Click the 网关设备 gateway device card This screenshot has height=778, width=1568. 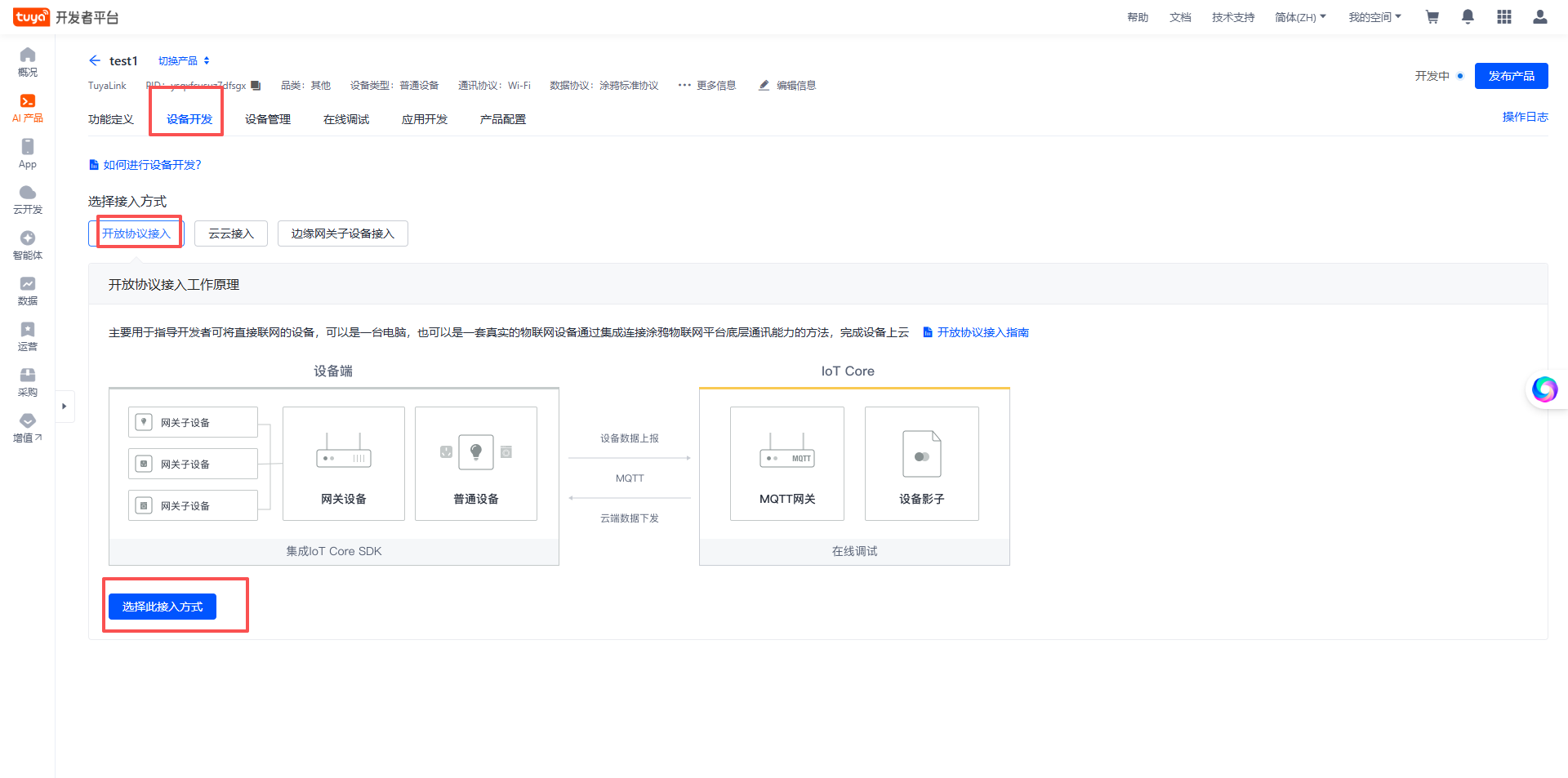[x=344, y=464]
